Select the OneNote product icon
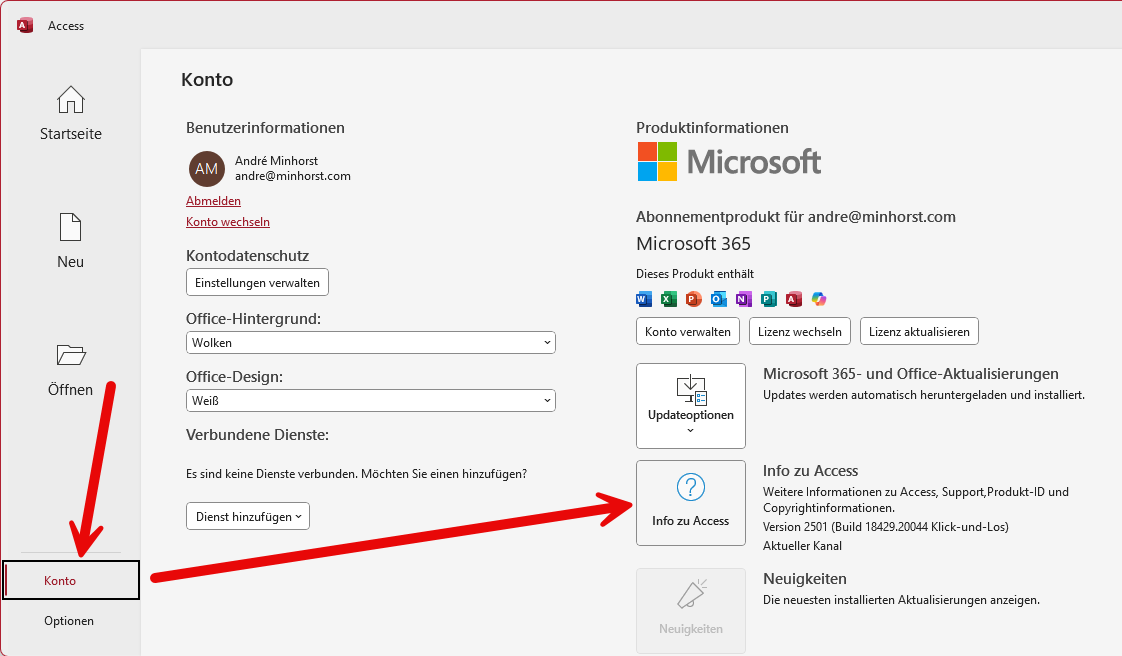Image resolution: width=1122 pixels, height=656 pixels. pos(744,298)
